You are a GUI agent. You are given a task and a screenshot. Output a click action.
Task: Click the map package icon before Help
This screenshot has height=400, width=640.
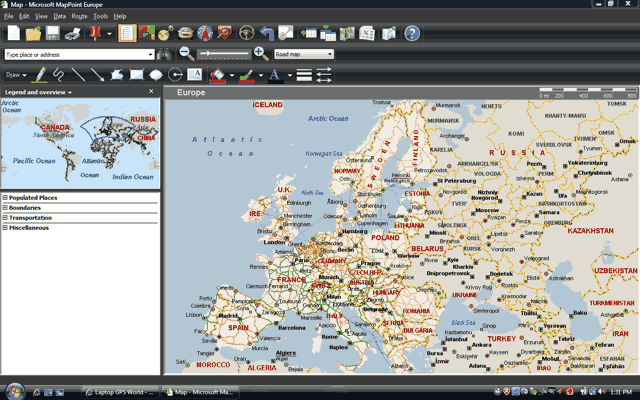point(389,33)
